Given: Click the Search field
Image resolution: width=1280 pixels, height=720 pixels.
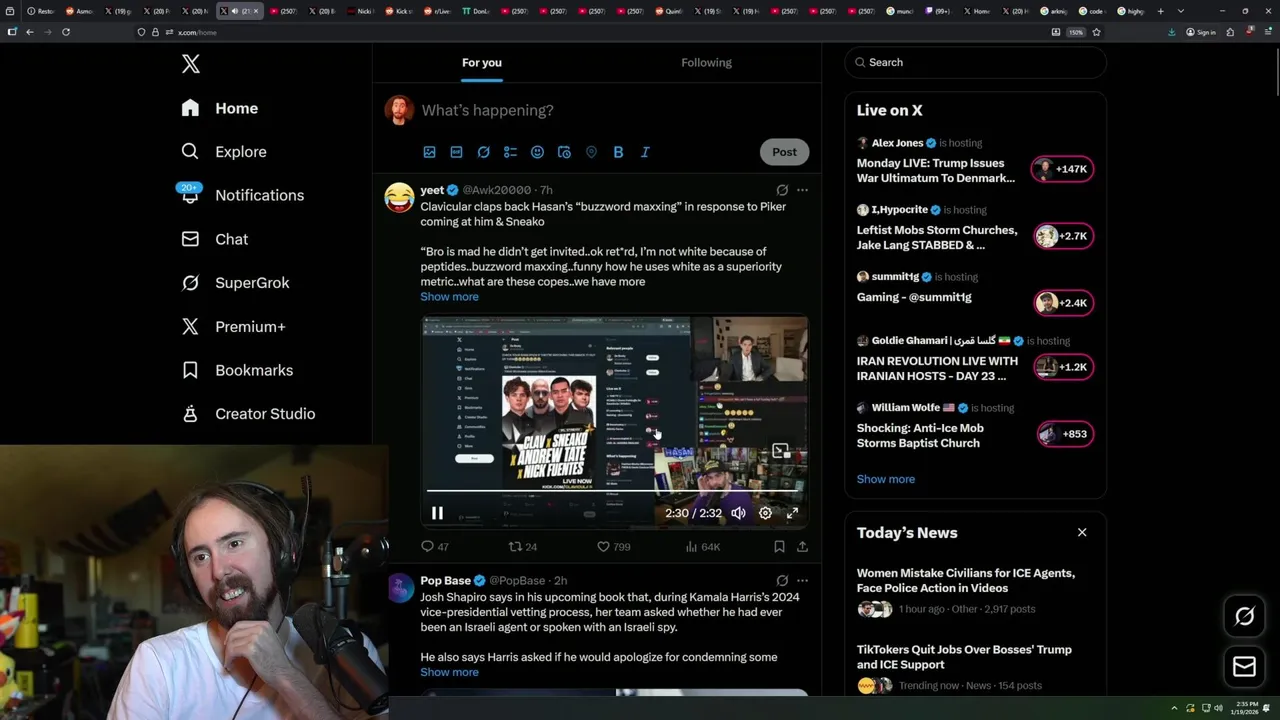Looking at the screenshot, I should click(x=975, y=62).
